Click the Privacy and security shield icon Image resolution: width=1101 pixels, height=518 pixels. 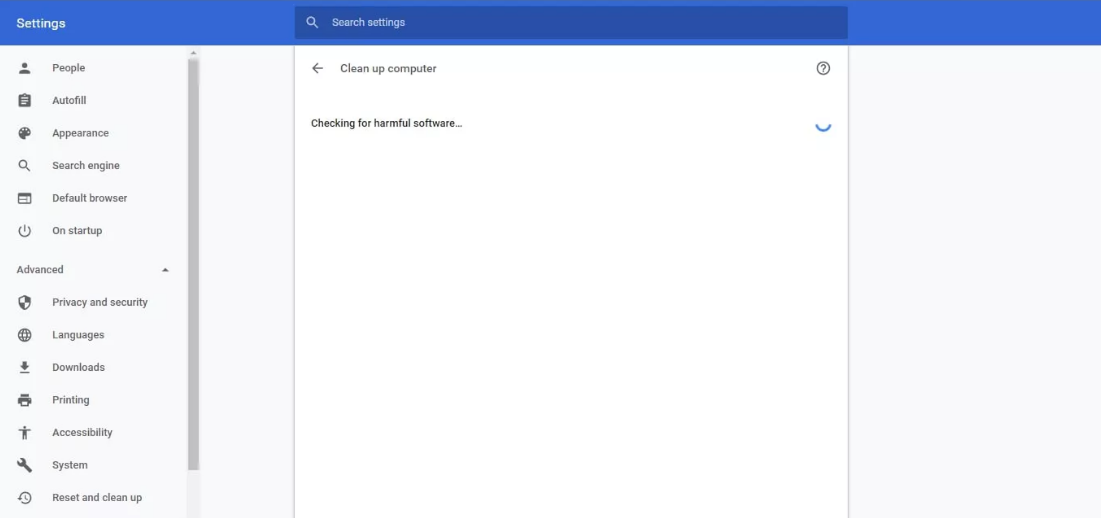tap(25, 303)
